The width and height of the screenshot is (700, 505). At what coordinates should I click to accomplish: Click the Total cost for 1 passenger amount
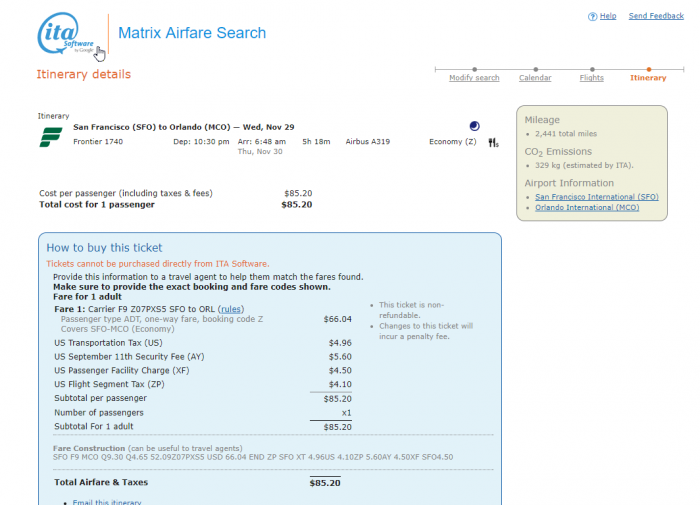tap(297, 205)
